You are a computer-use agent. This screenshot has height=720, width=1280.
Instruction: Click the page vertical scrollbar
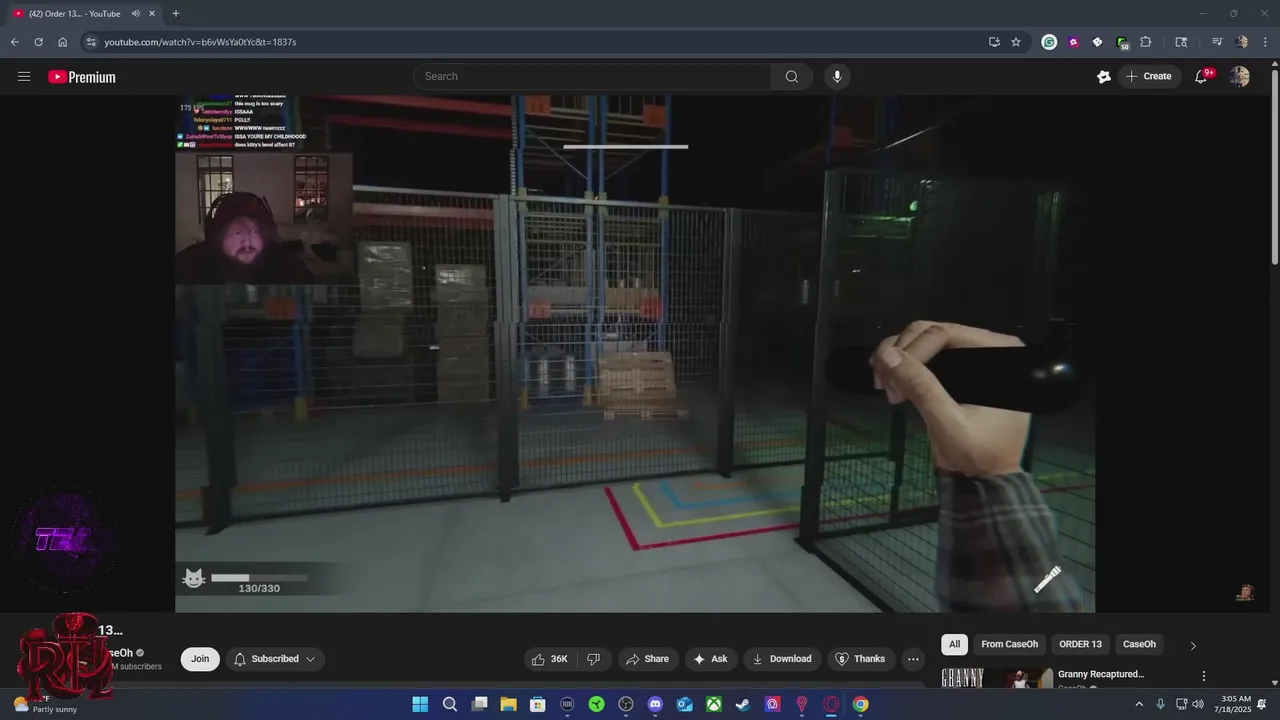click(1274, 167)
